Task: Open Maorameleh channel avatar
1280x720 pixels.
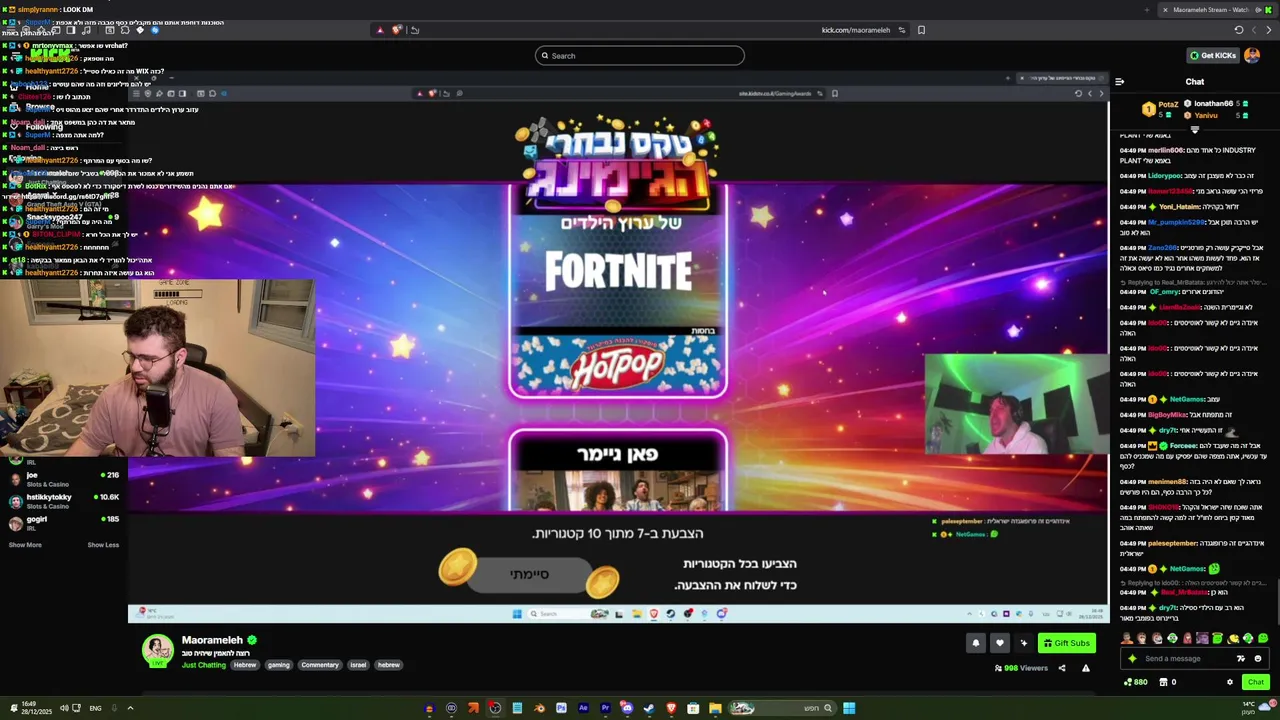Action: [x=157, y=650]
